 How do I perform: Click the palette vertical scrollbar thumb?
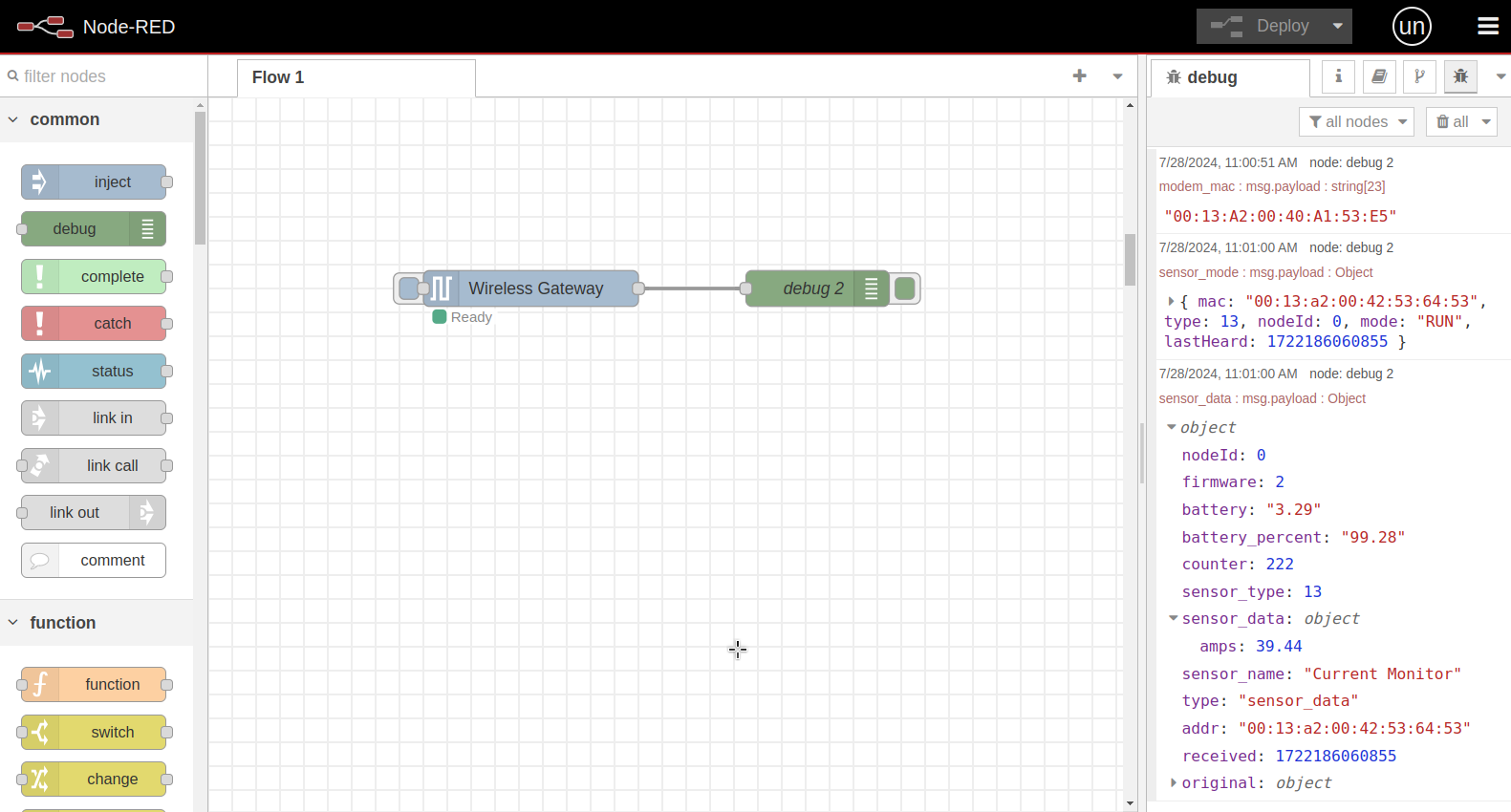click(200, 178)
